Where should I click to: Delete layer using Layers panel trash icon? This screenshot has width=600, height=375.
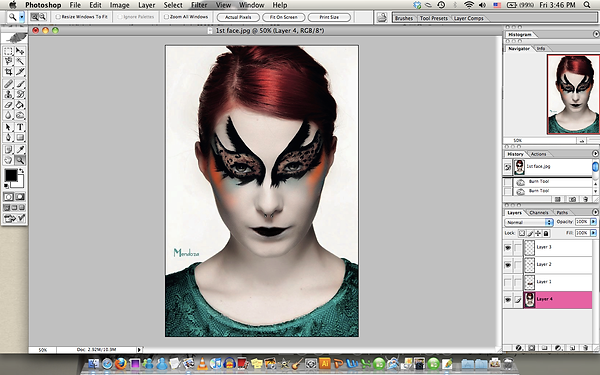pyautogui.click(x=585, y=348)
